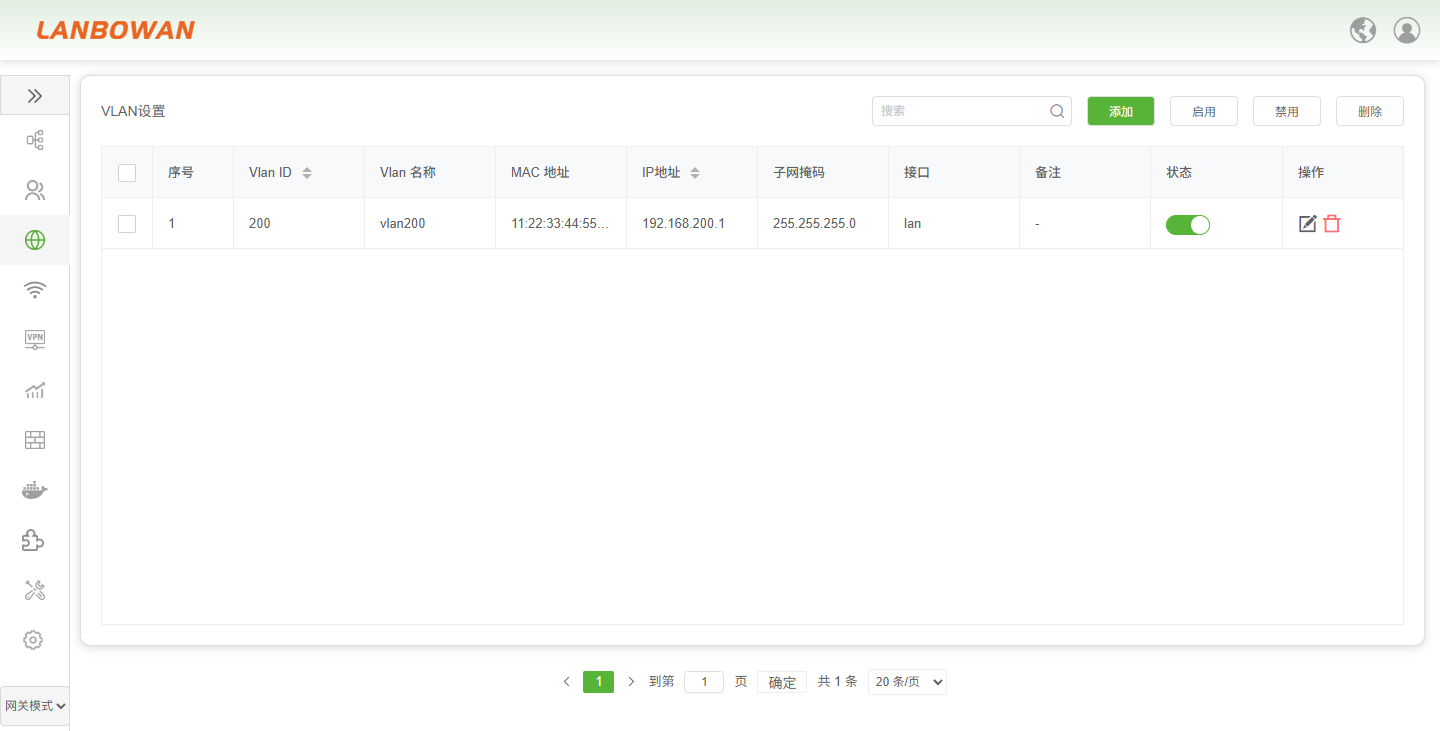
Task: Open the Wi-Fi wireless sidebar icon
Action: [x=35, y=290]
